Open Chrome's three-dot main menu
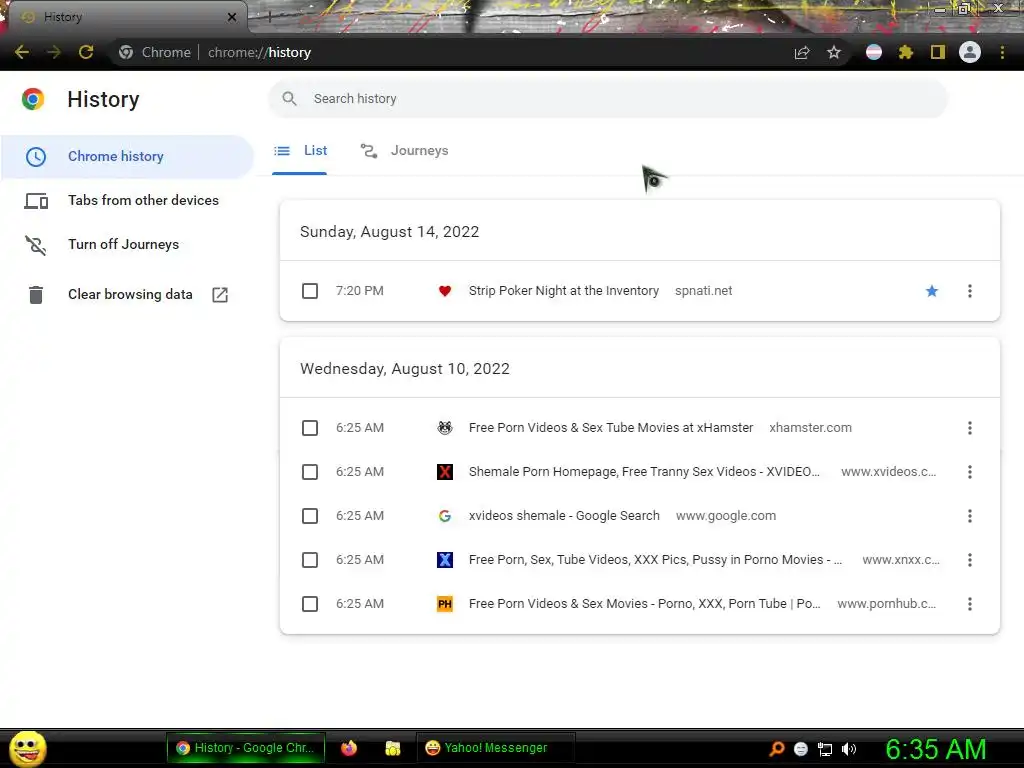This screenshot has height=768, width=1024. [x=1002, y=52]
